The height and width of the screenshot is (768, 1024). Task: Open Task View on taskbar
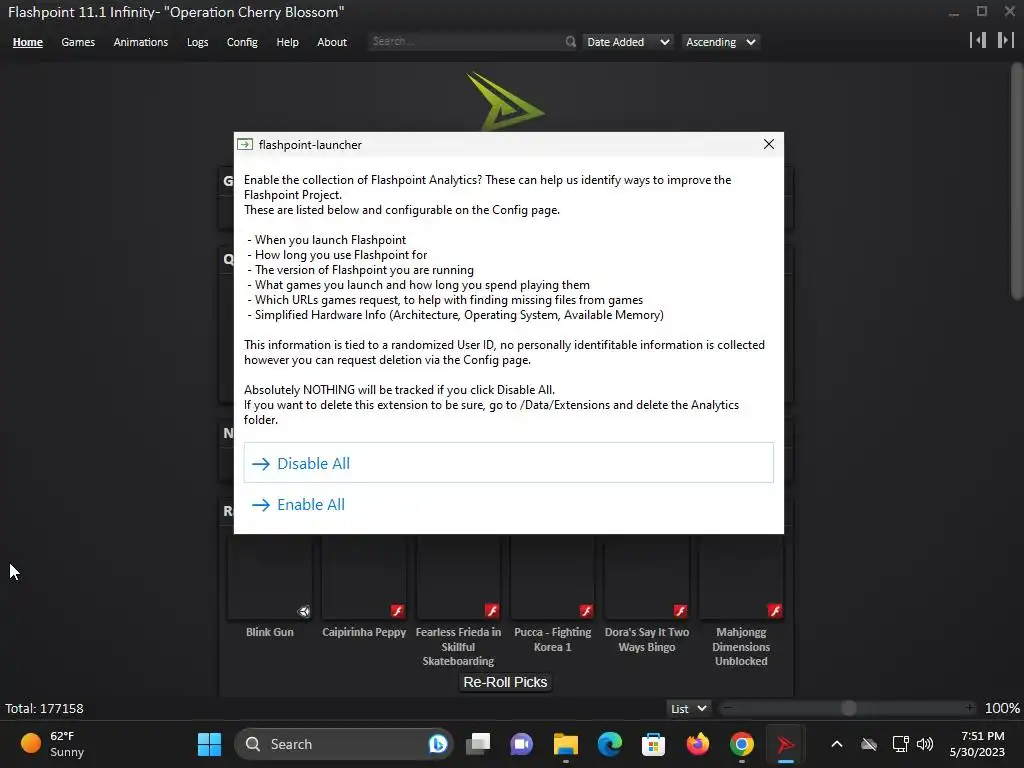tap(478, 744)
